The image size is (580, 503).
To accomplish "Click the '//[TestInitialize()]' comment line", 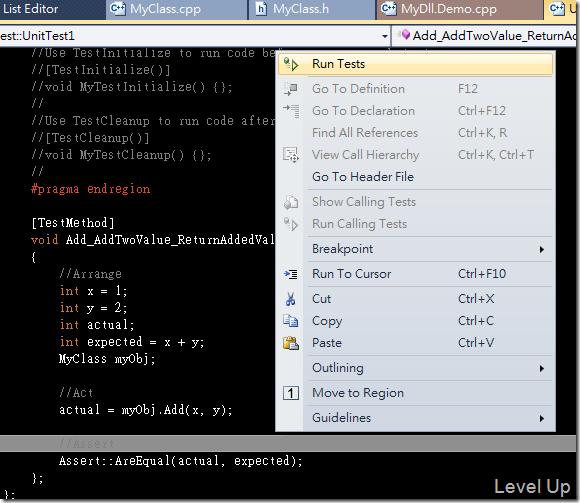I will 101,70.
